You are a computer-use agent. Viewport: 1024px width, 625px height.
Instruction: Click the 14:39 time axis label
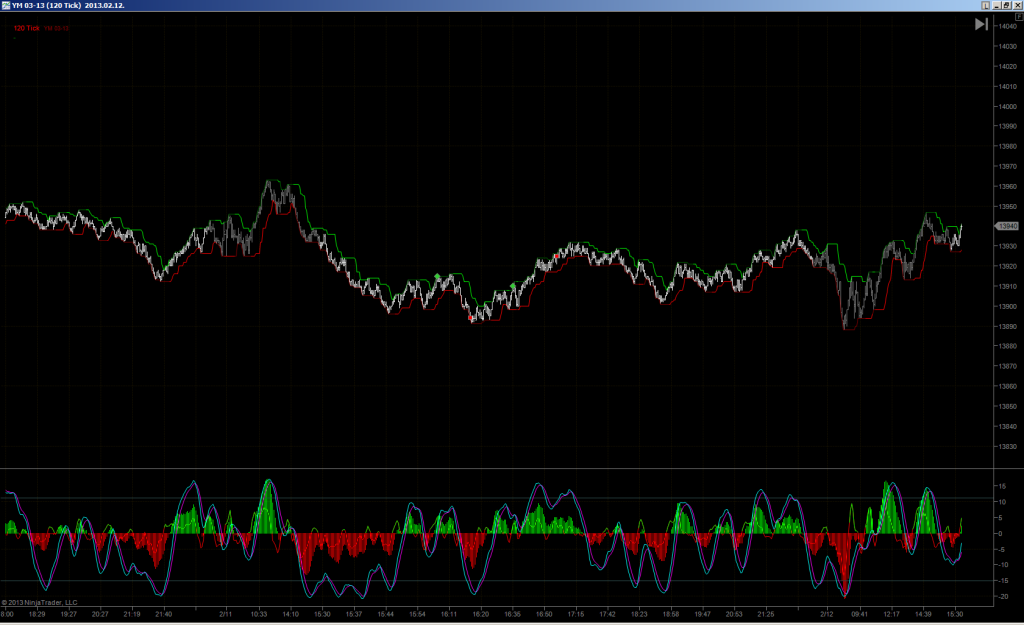(923, 614)
